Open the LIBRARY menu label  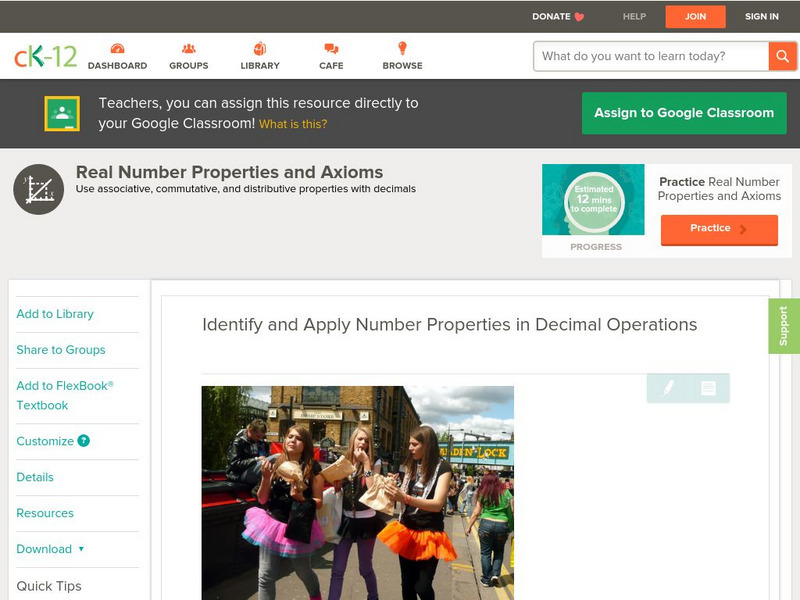260,66
